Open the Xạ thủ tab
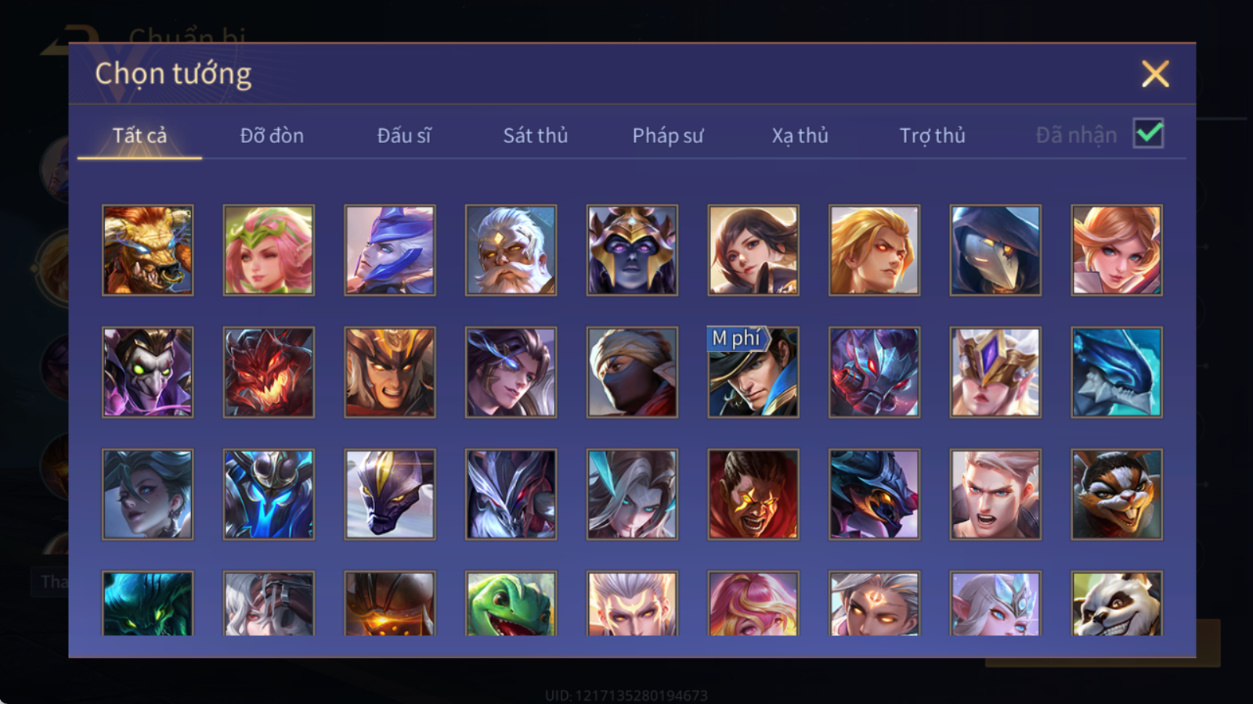The height and width of the screenshot is (704, 1253). (x=800, y=135)
